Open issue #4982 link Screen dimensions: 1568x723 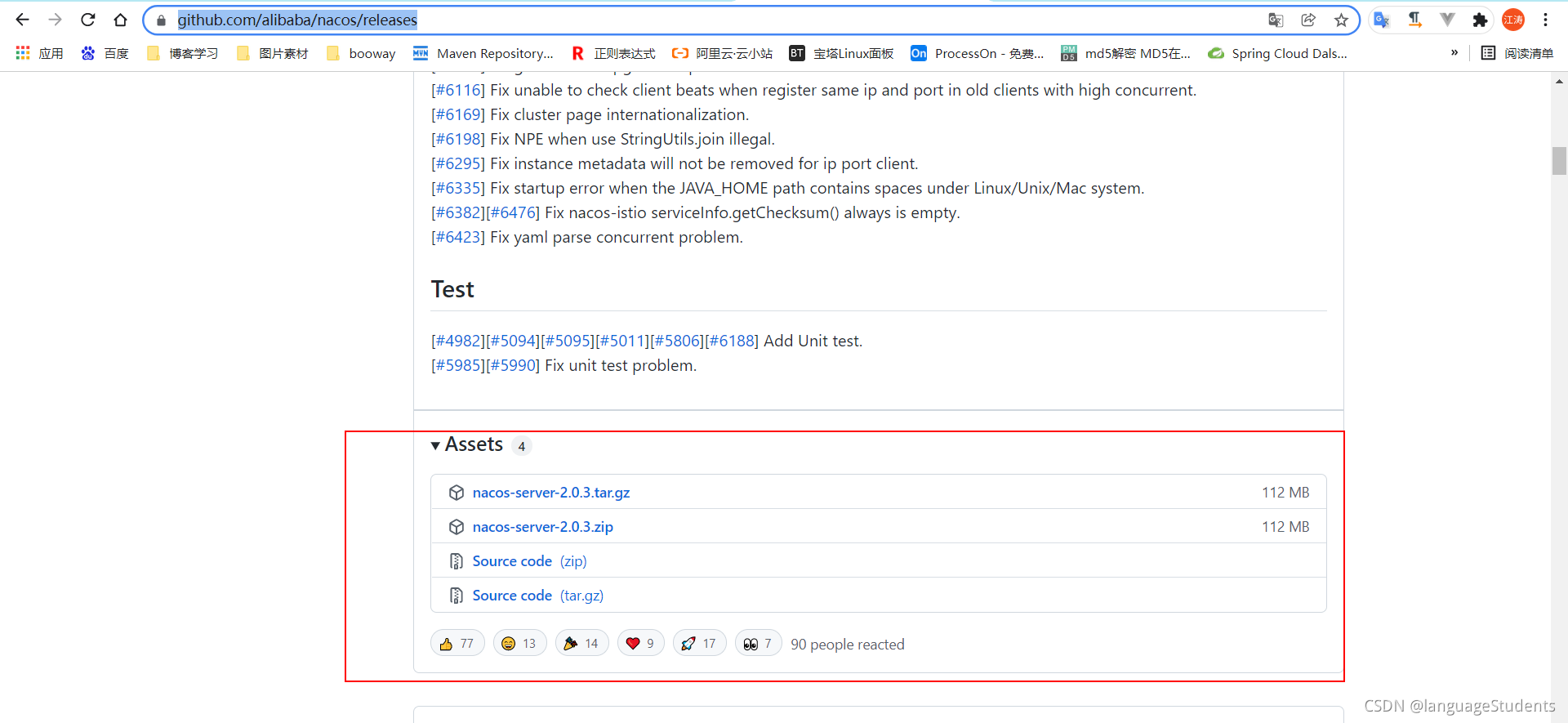pyautogui.click(x=458, y=341)
